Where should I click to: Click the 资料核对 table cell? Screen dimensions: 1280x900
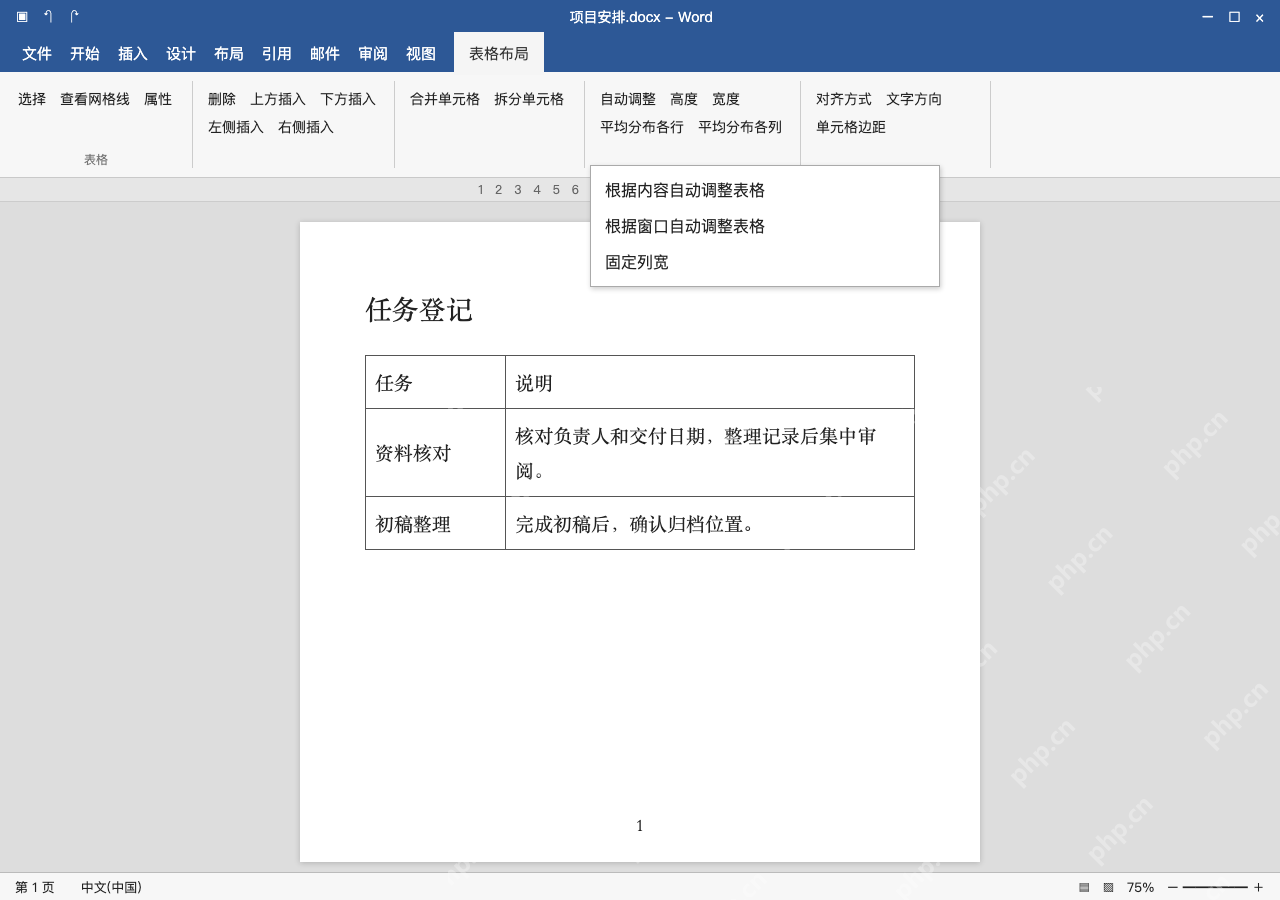click(435, 453)
